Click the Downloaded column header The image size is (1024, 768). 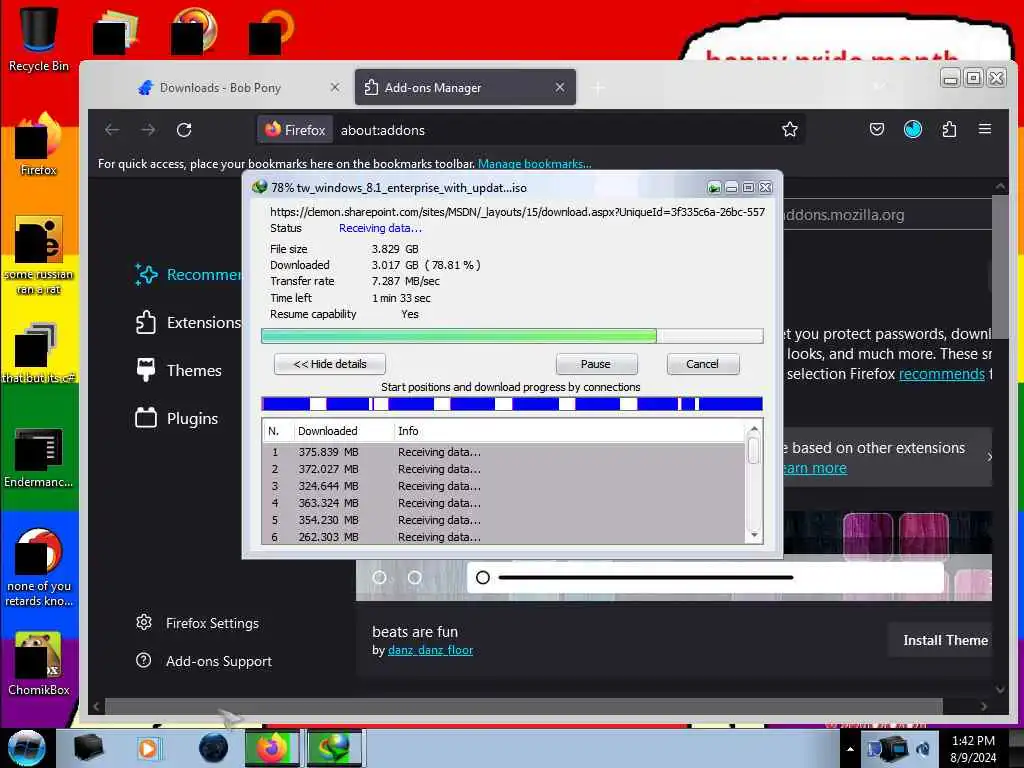(344, 431)
